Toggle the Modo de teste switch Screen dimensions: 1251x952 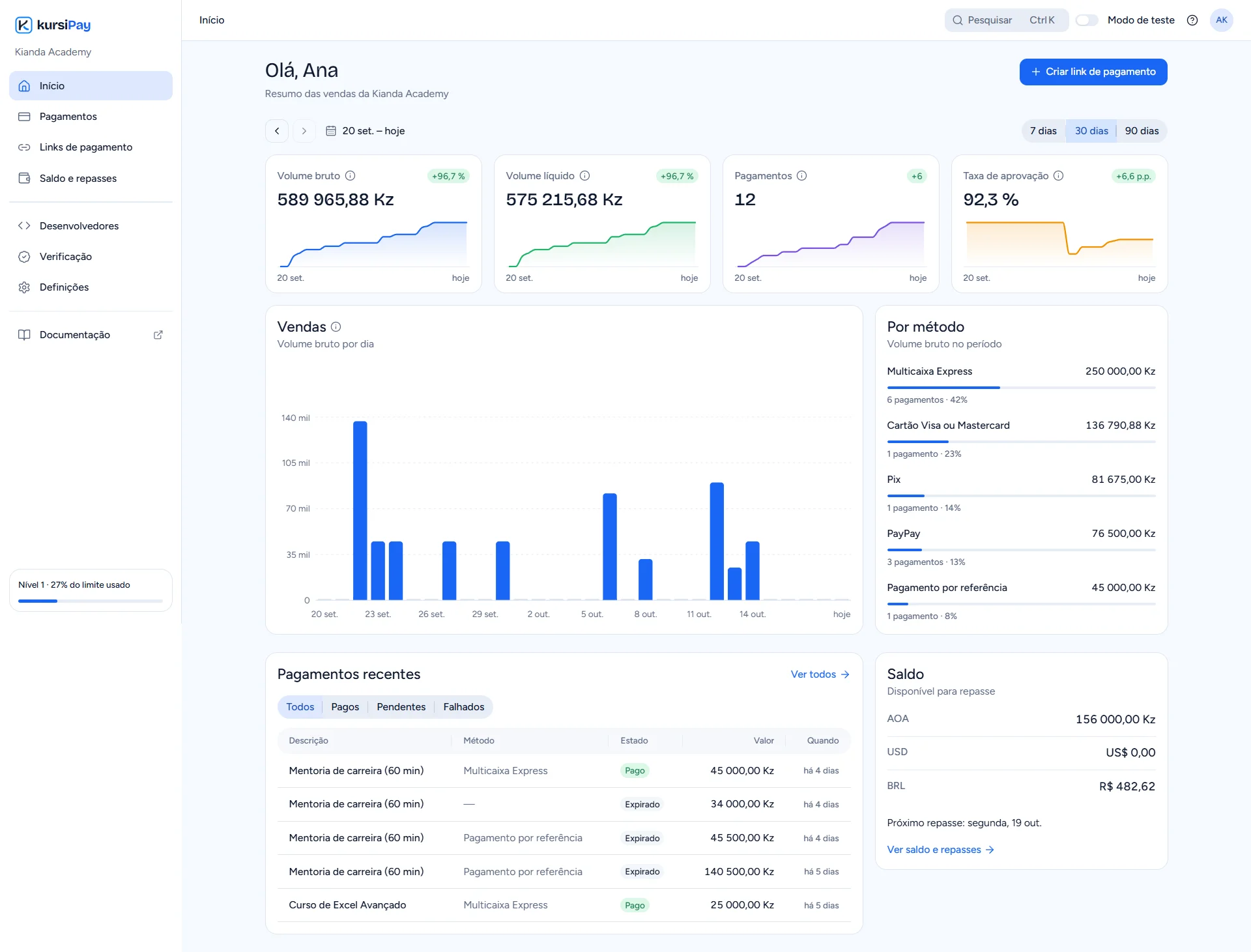pyautogui.click(x=1087, y=20)
